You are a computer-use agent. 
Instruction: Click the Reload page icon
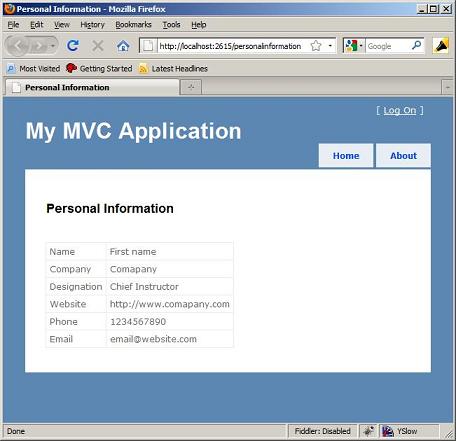click(73, 46)
